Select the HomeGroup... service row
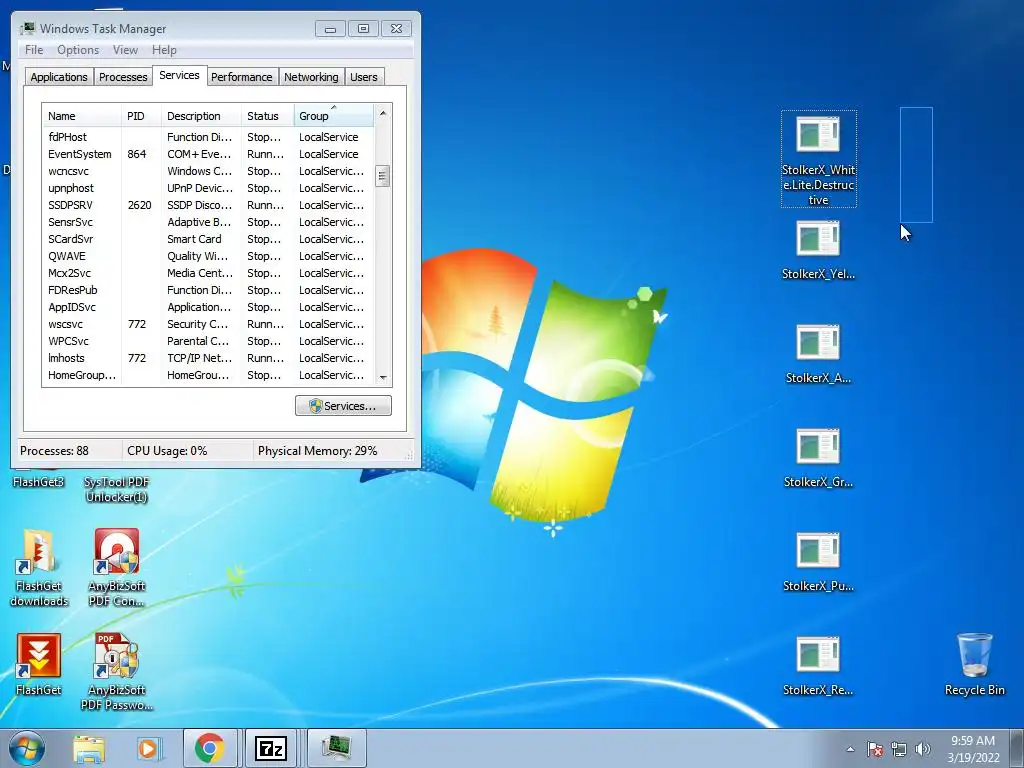 (208, 375)
